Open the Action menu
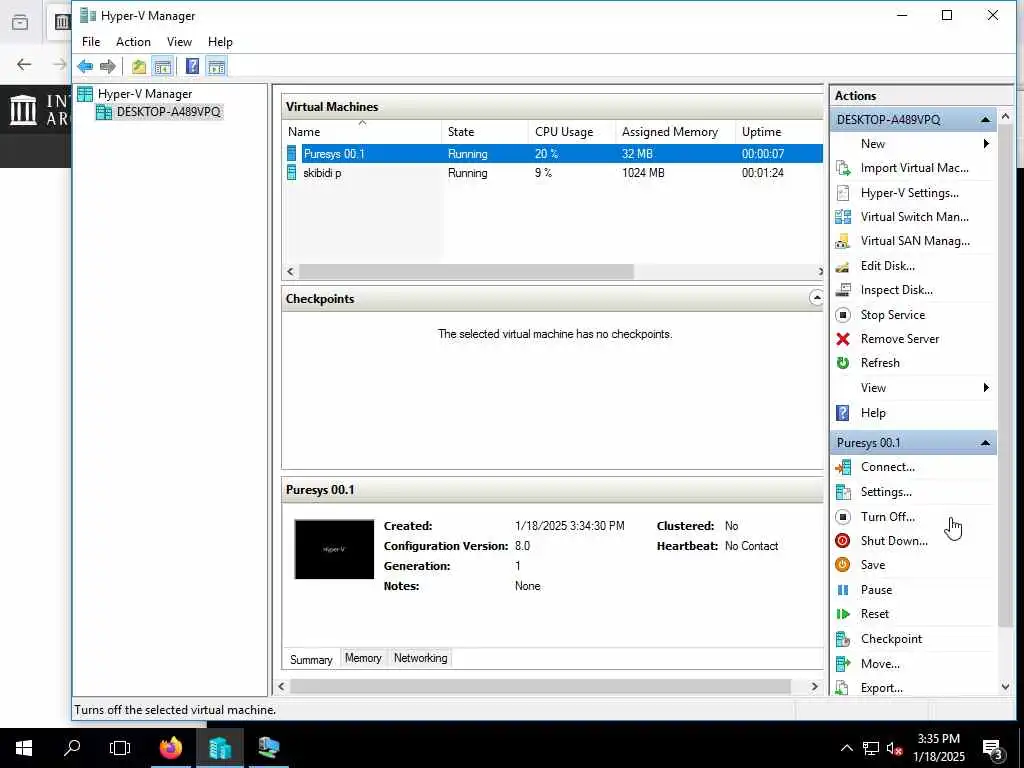Image resolution: width=1024 pixels, height=768 pixels. point(133,42)
